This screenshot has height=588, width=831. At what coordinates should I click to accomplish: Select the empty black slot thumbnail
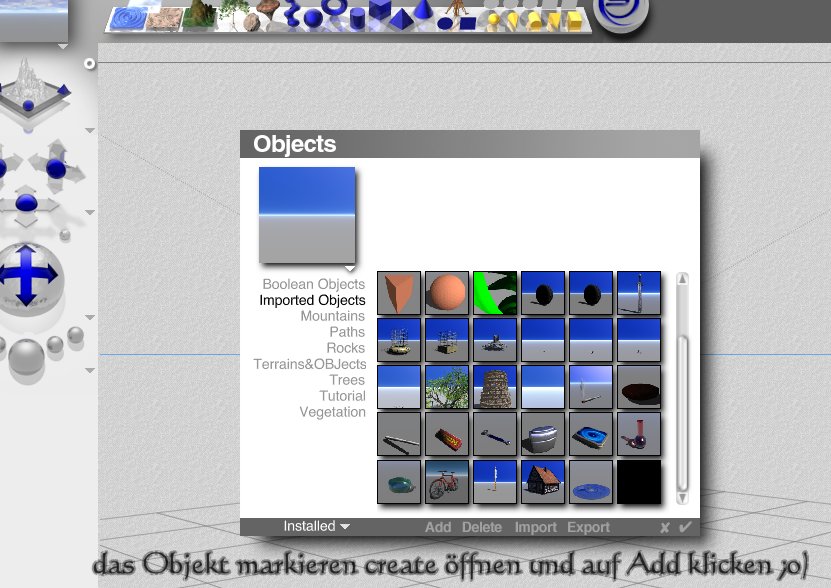pyautogui.click(x=639, y=481)
